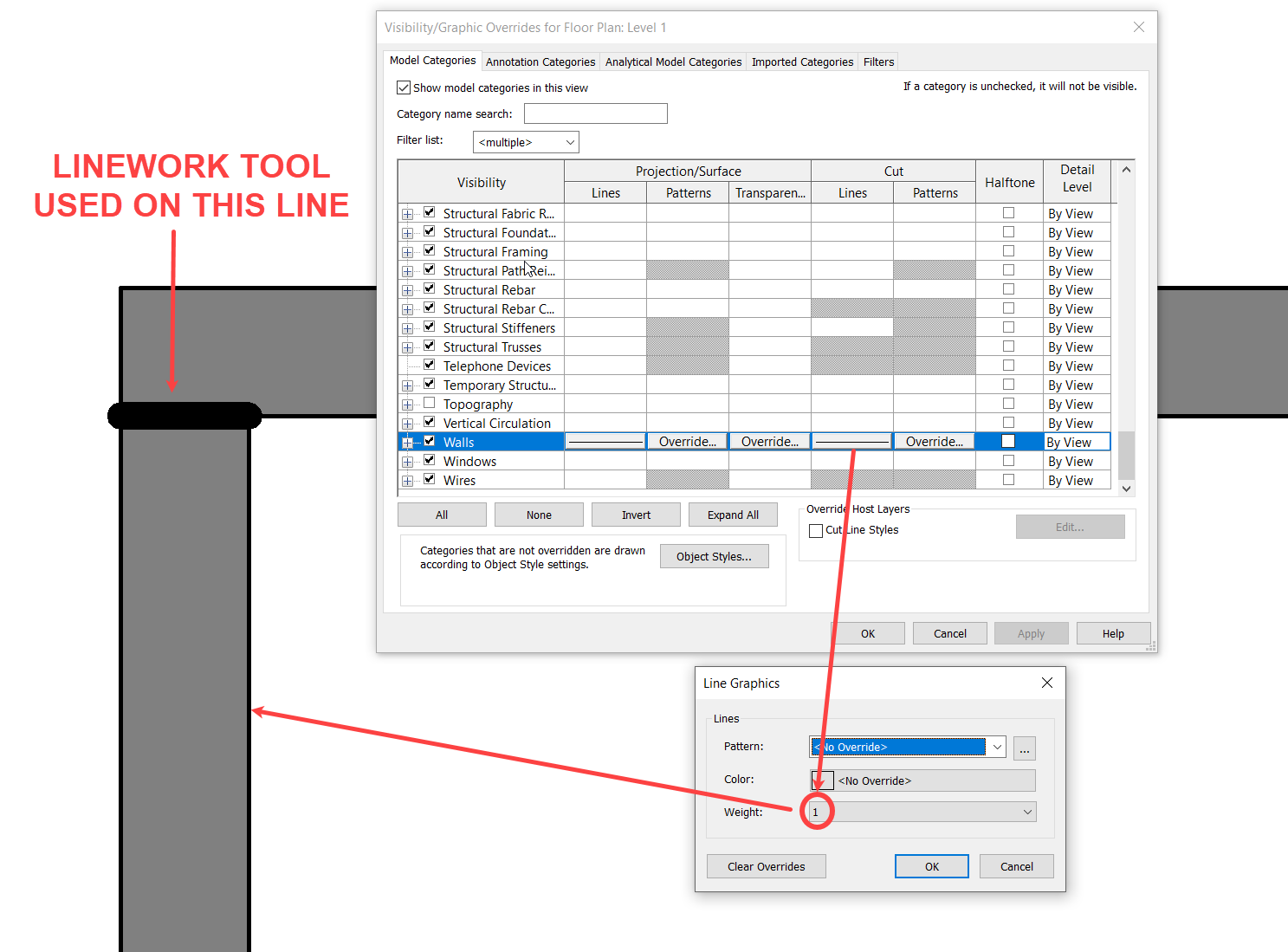Switch to the Annotation Categories tab
Viewport: 1288px width, 952px height.
540,61
